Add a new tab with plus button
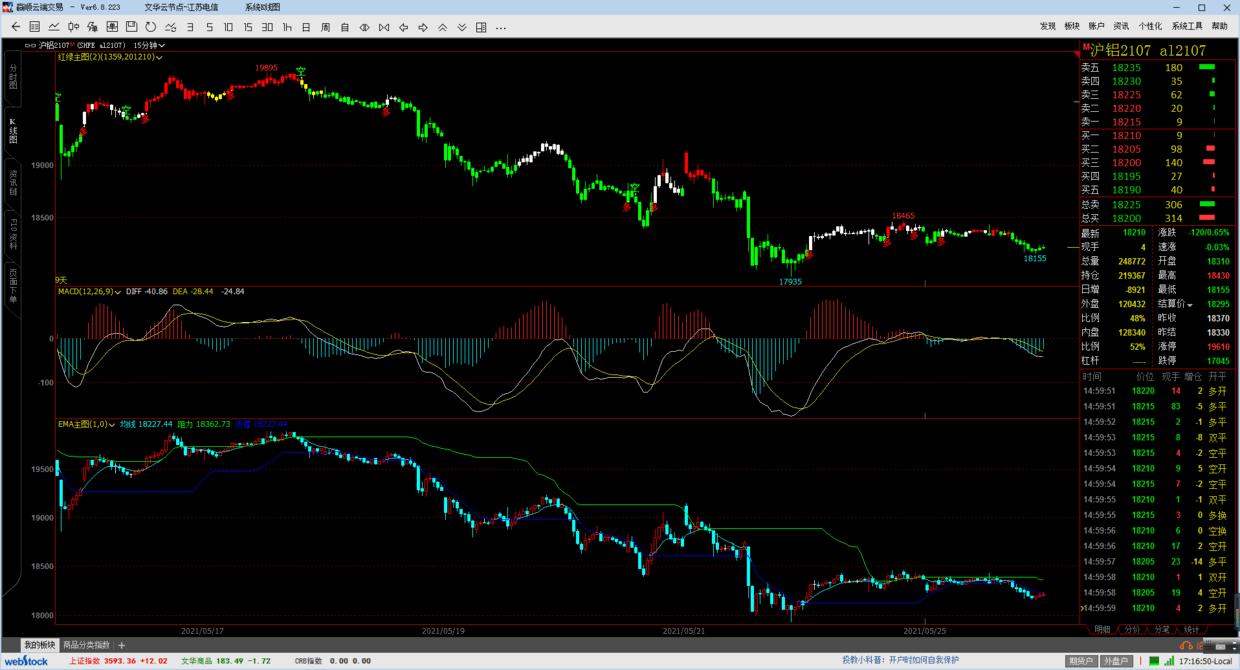 (122, 645)
